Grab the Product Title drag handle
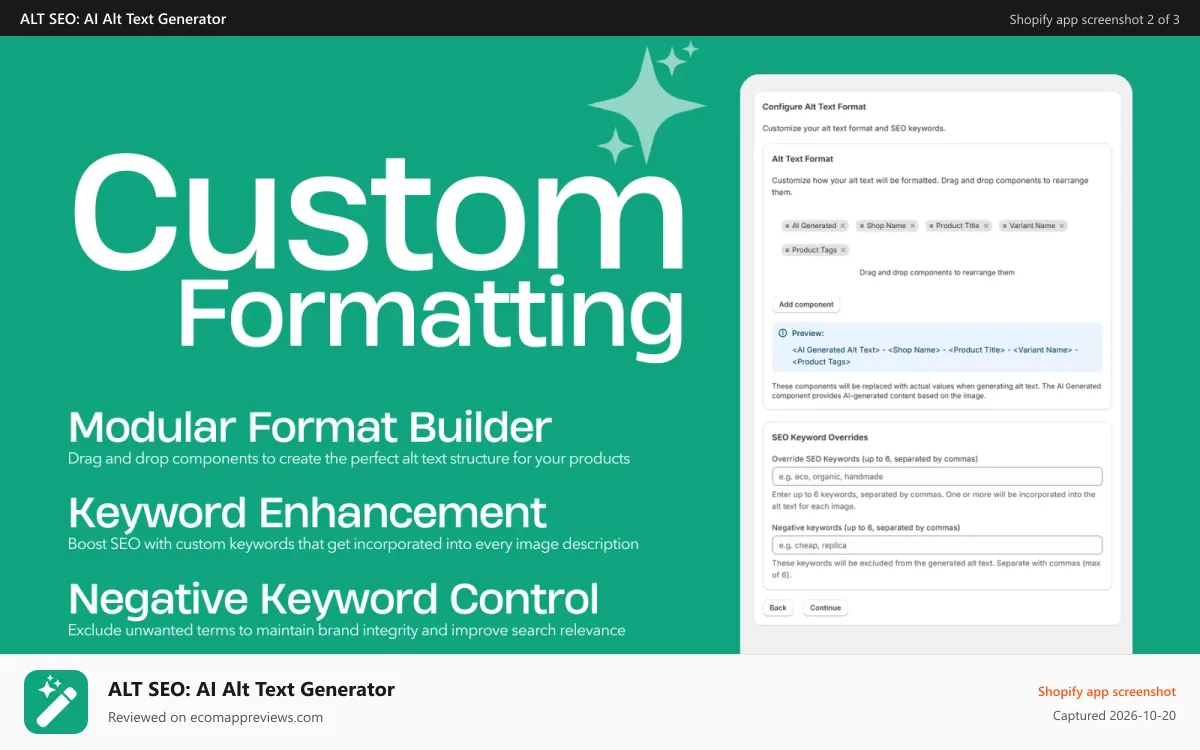Viewport: 1200px width, 750px height. pyautogui.click(x=931, y=226)
